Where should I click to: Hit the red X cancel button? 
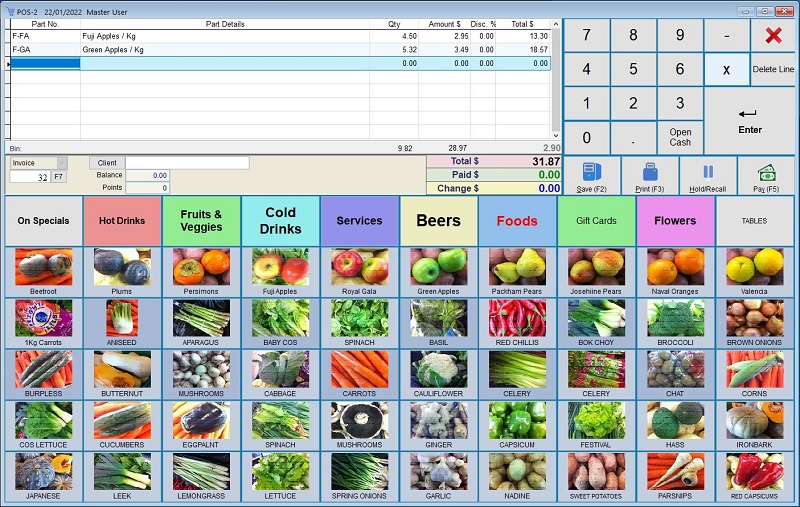click(x=772, y=35)
